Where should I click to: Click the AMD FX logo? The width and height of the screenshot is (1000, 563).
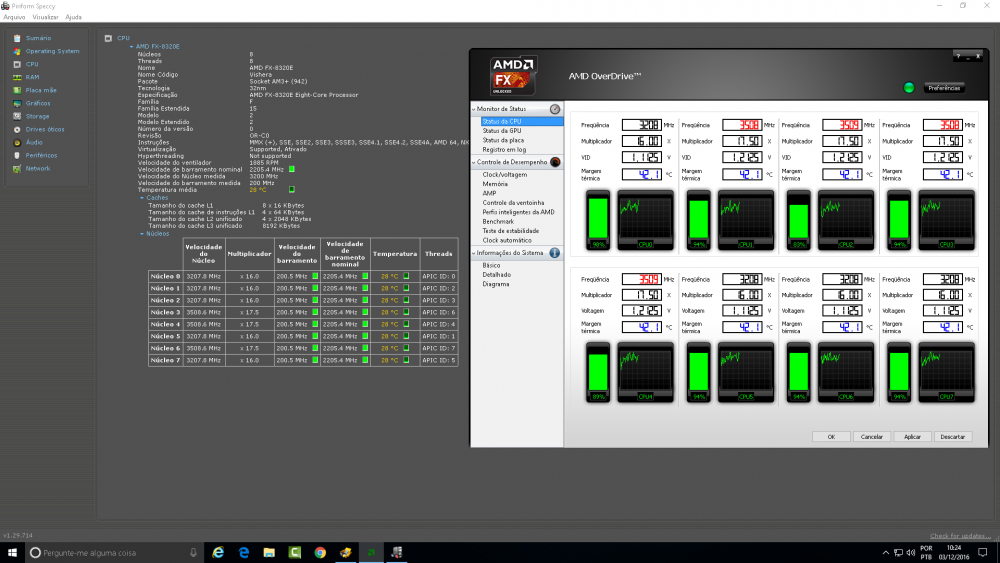(x=514, y=76)
